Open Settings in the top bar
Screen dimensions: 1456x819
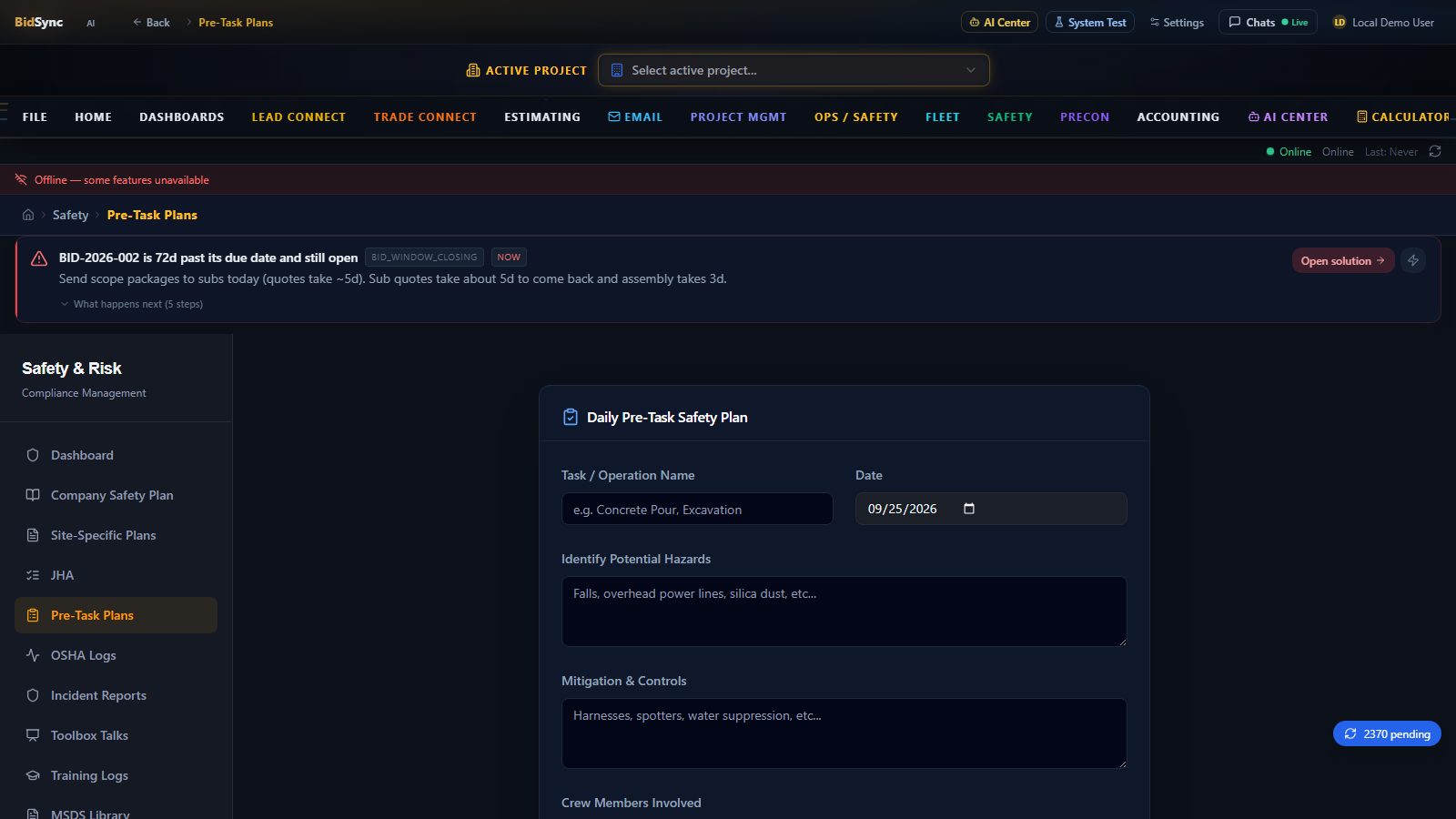(x=1177, y=22)
